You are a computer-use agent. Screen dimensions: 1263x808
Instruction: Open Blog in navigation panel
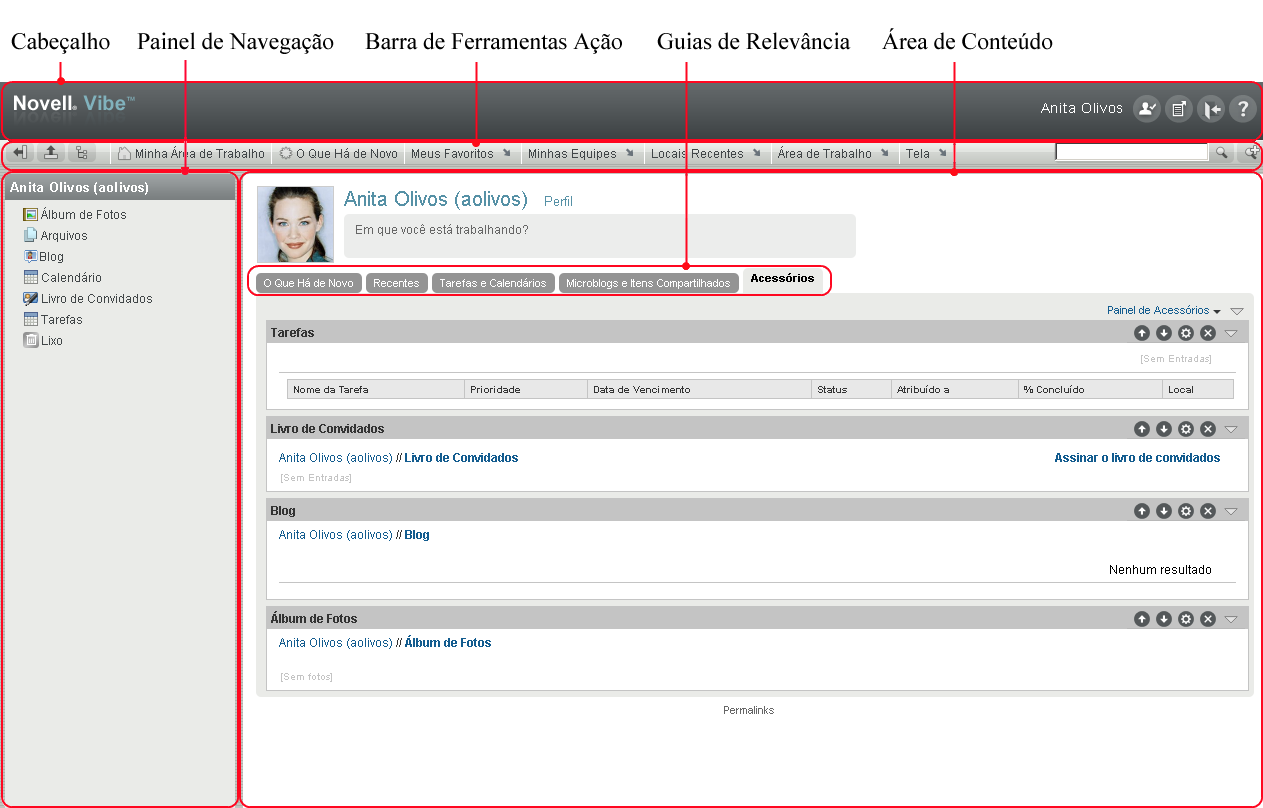point(43,257)
